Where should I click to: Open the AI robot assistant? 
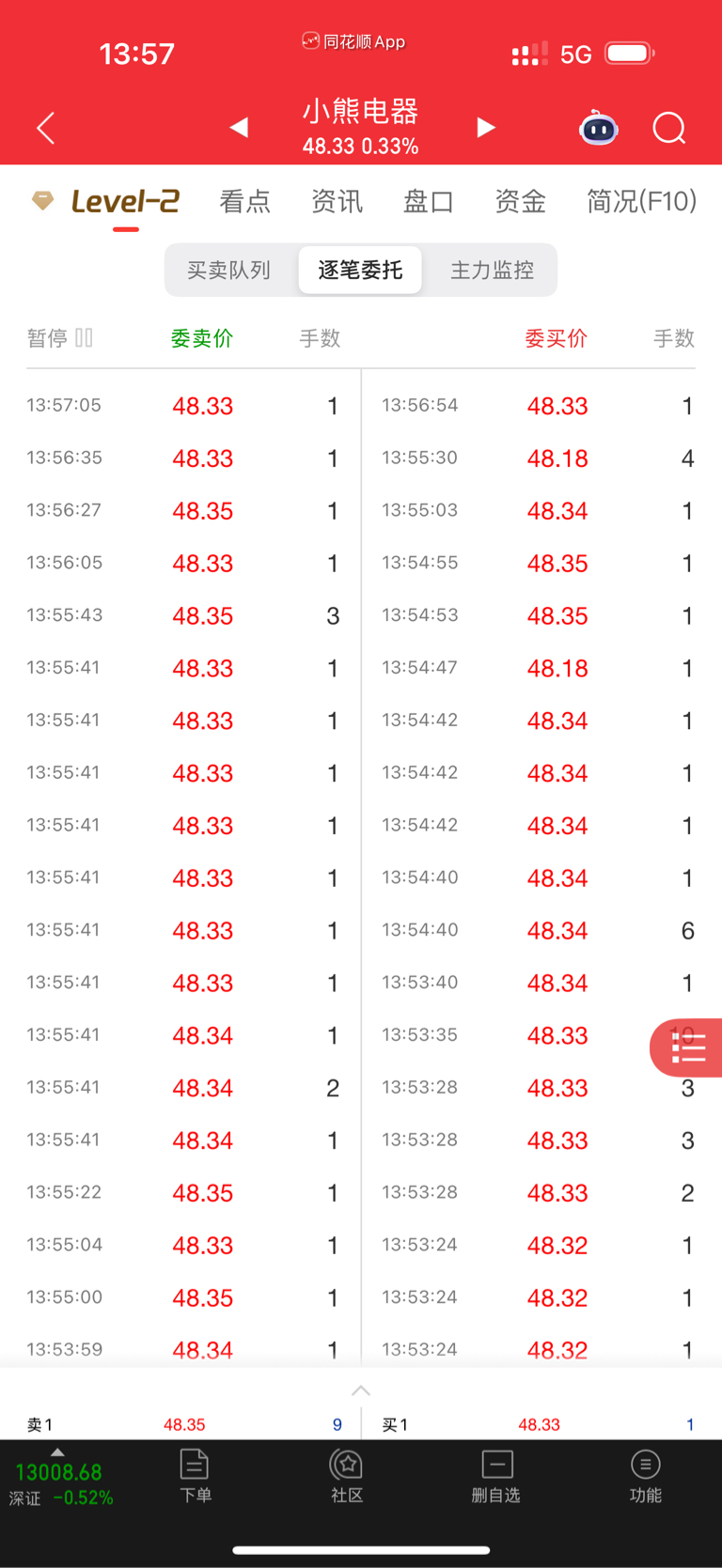pos(598,128)
